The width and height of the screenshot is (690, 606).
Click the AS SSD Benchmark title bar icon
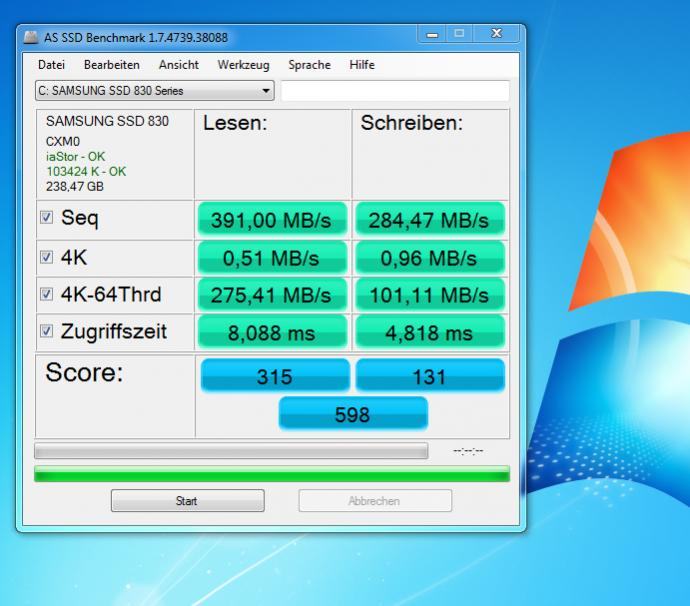[31, 37]
